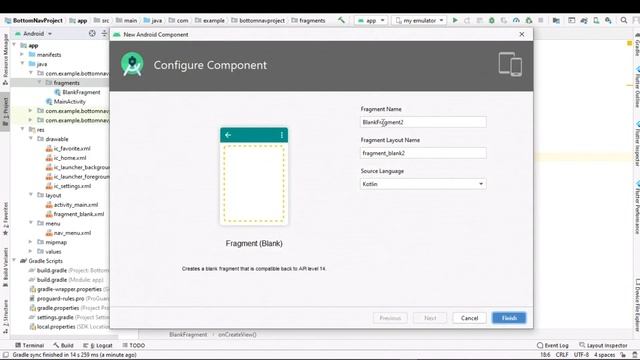Open the Favorites side tool window
Screen dimensions: 640x360
(5, 219)
